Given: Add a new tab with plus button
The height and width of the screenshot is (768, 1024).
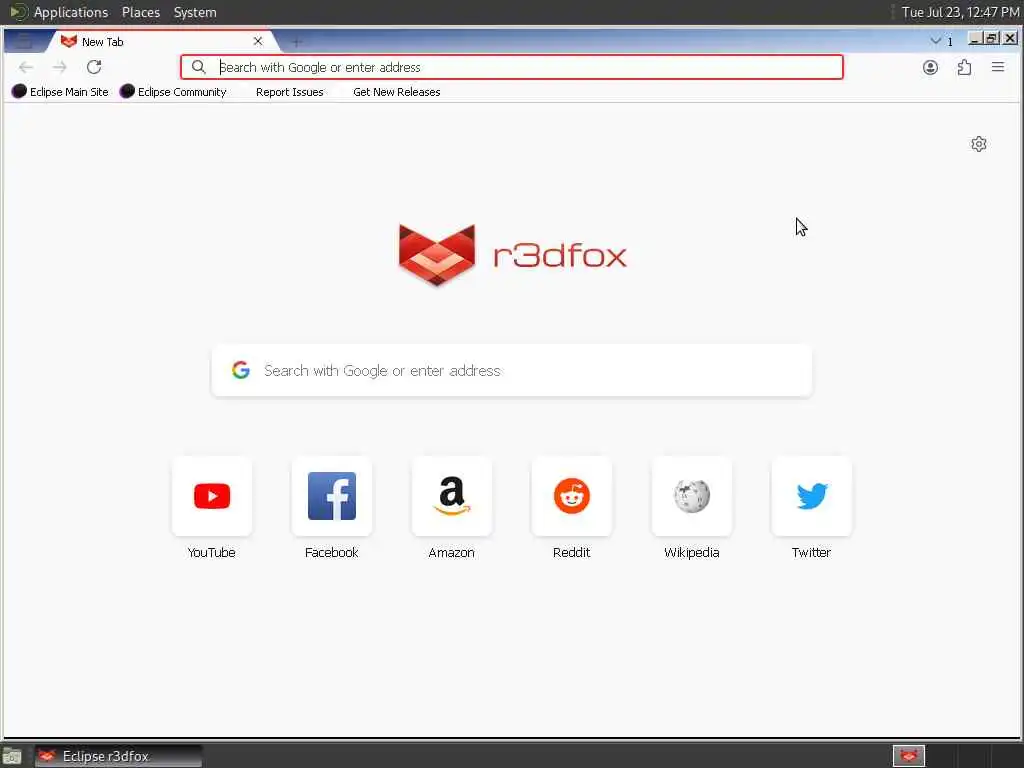Looking at the screenshot, I should click(296, 42).
